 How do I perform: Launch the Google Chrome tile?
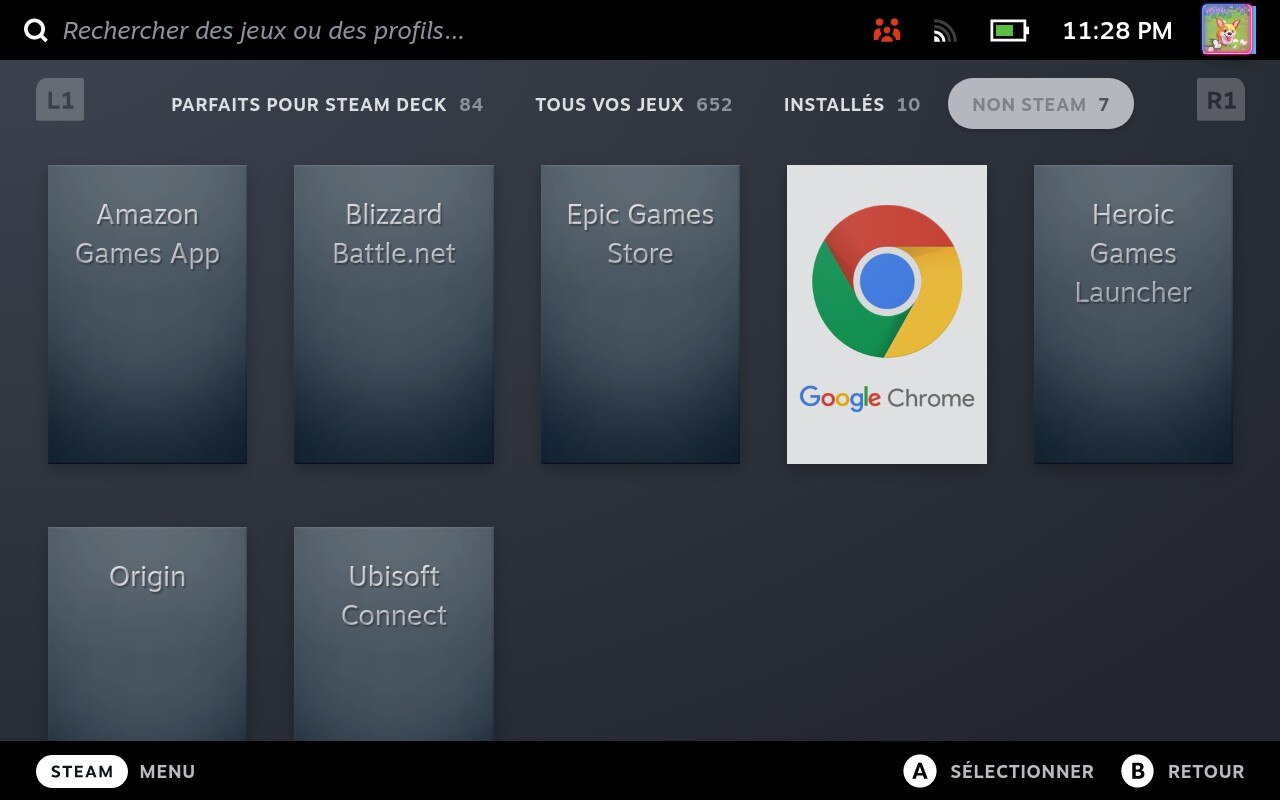pyautogui.click(x=887, y=314)
